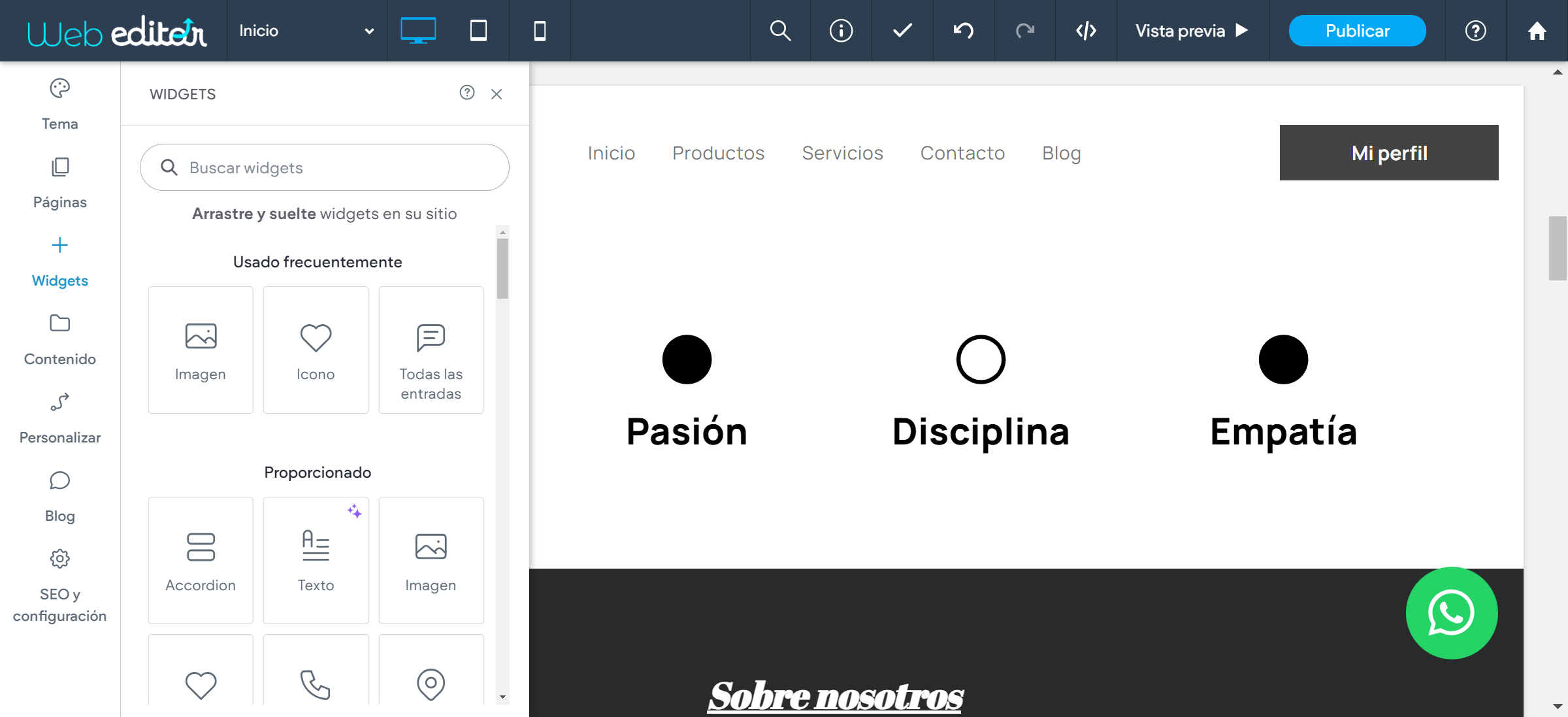Open the Inicio page selector dropdown
The height and width of the screenshot is (717, 1568).
click(306, 31)
